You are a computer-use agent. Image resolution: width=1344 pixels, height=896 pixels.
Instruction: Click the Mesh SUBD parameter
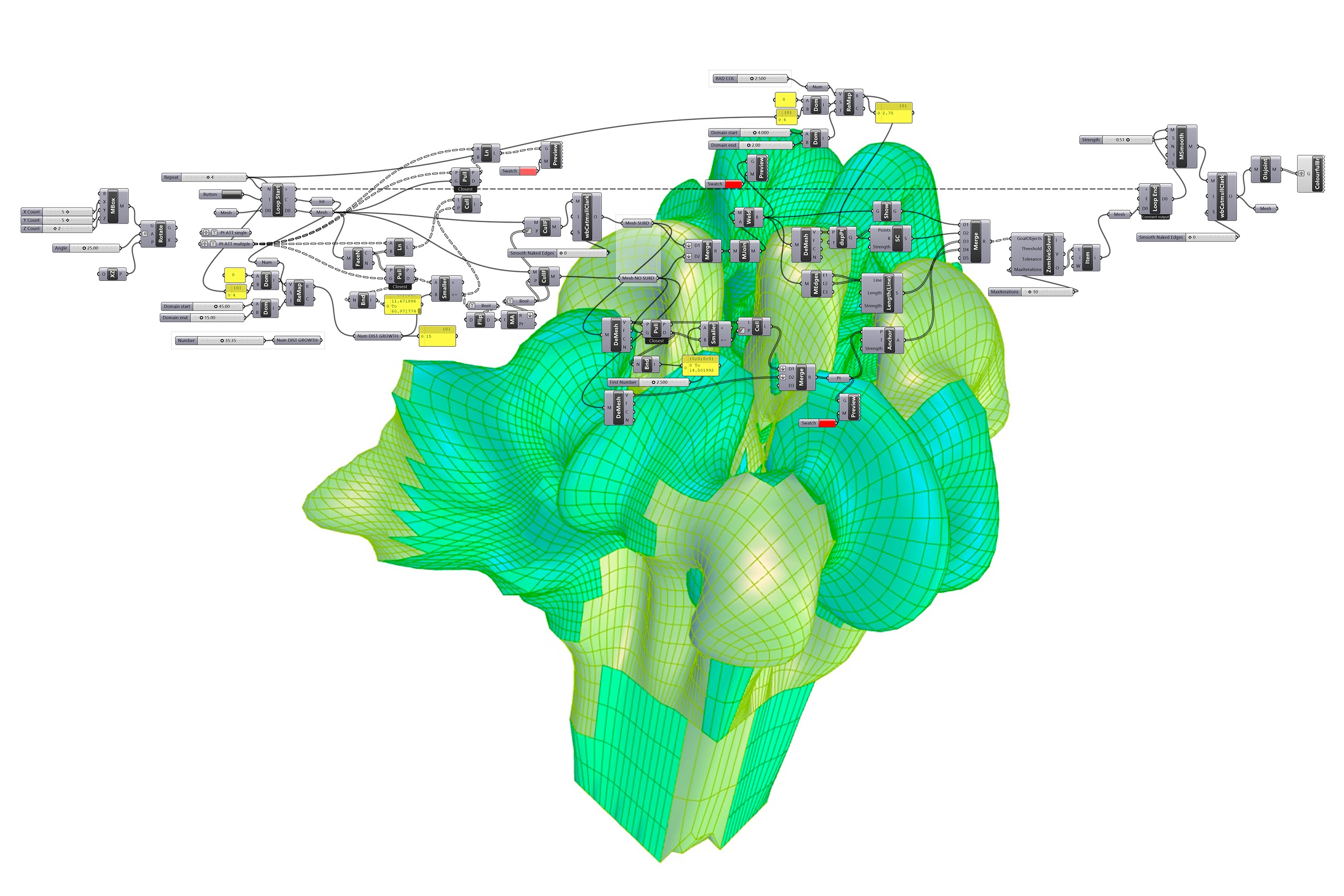coord(637,224)
